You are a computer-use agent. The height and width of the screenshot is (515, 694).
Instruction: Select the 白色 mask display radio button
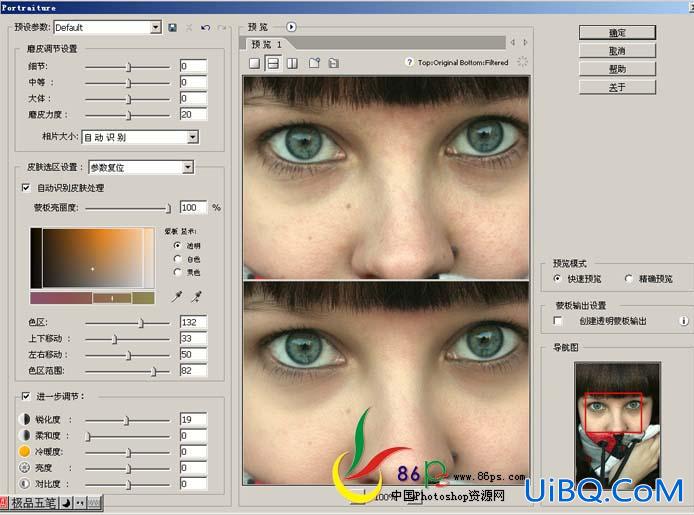(x=177, y=258)
